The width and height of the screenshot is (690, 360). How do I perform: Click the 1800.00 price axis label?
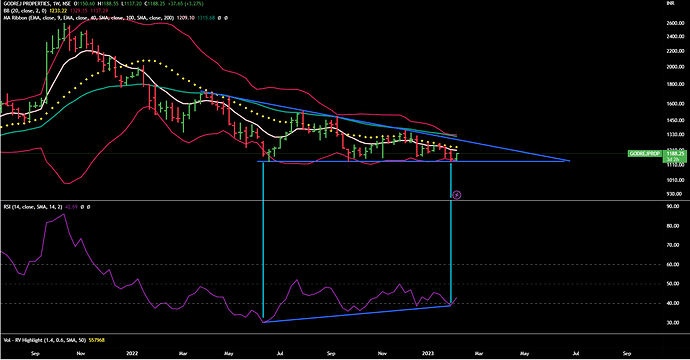coord(675,84)
